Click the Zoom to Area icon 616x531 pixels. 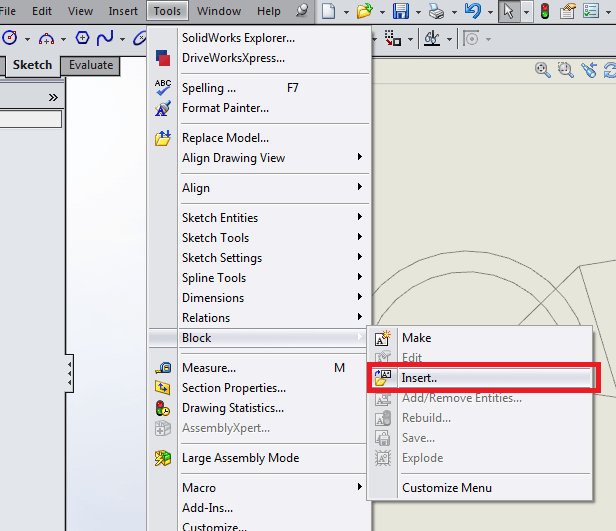566,70
